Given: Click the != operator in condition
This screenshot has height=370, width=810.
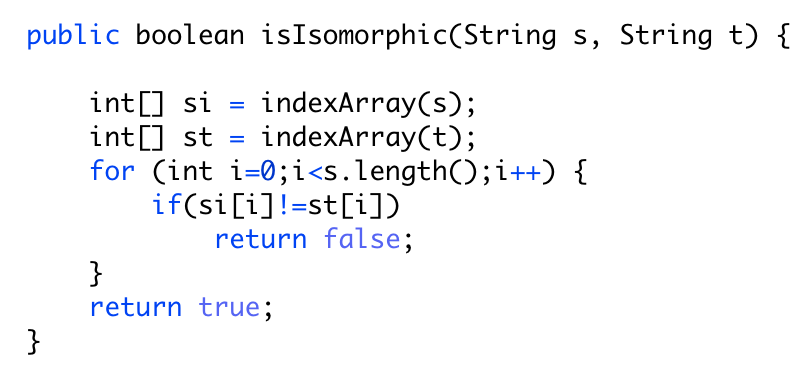Looking at the screenshot, I should (292, 206).
